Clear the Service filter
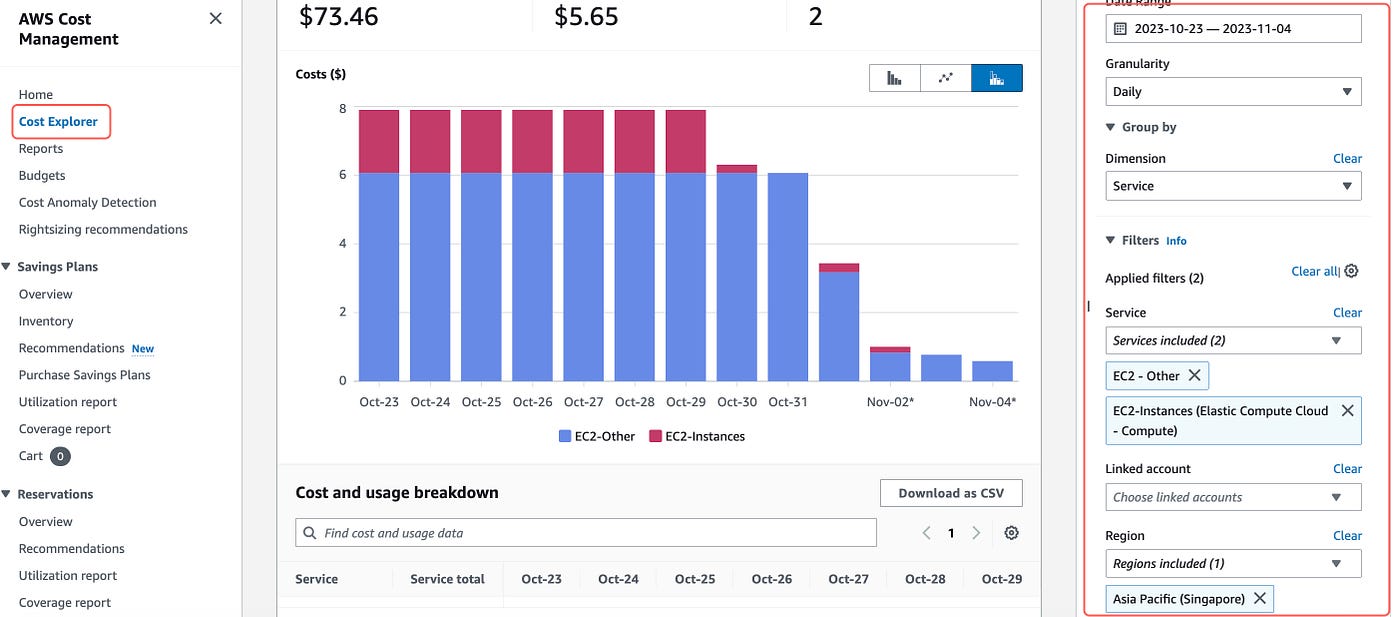 point(1347,312)
